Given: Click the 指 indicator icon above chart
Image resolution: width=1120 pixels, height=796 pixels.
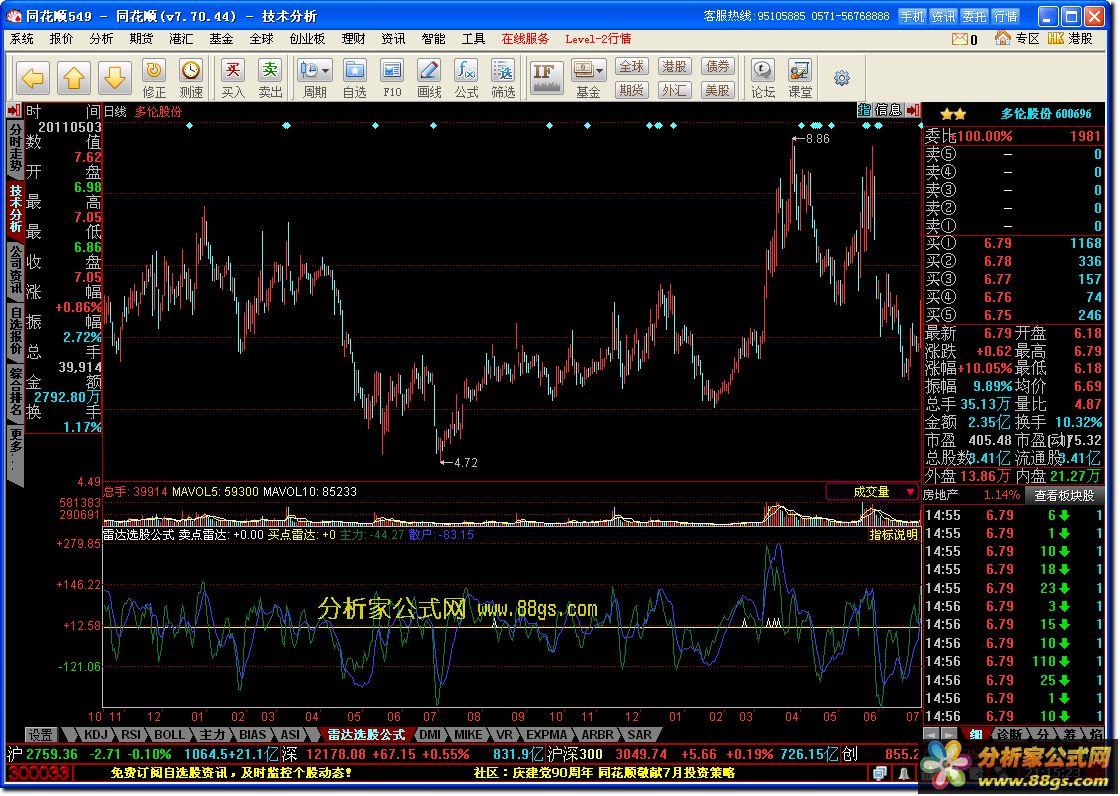Looking at the screenshot, I should (864, 110).
